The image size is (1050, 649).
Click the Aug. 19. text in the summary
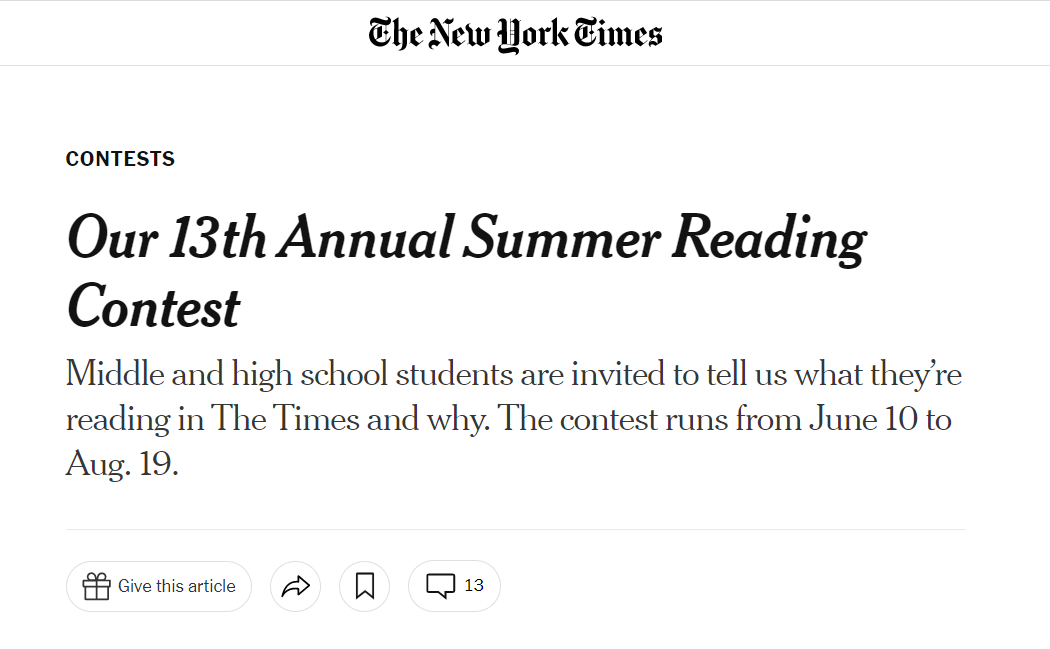tap(122, 463)
